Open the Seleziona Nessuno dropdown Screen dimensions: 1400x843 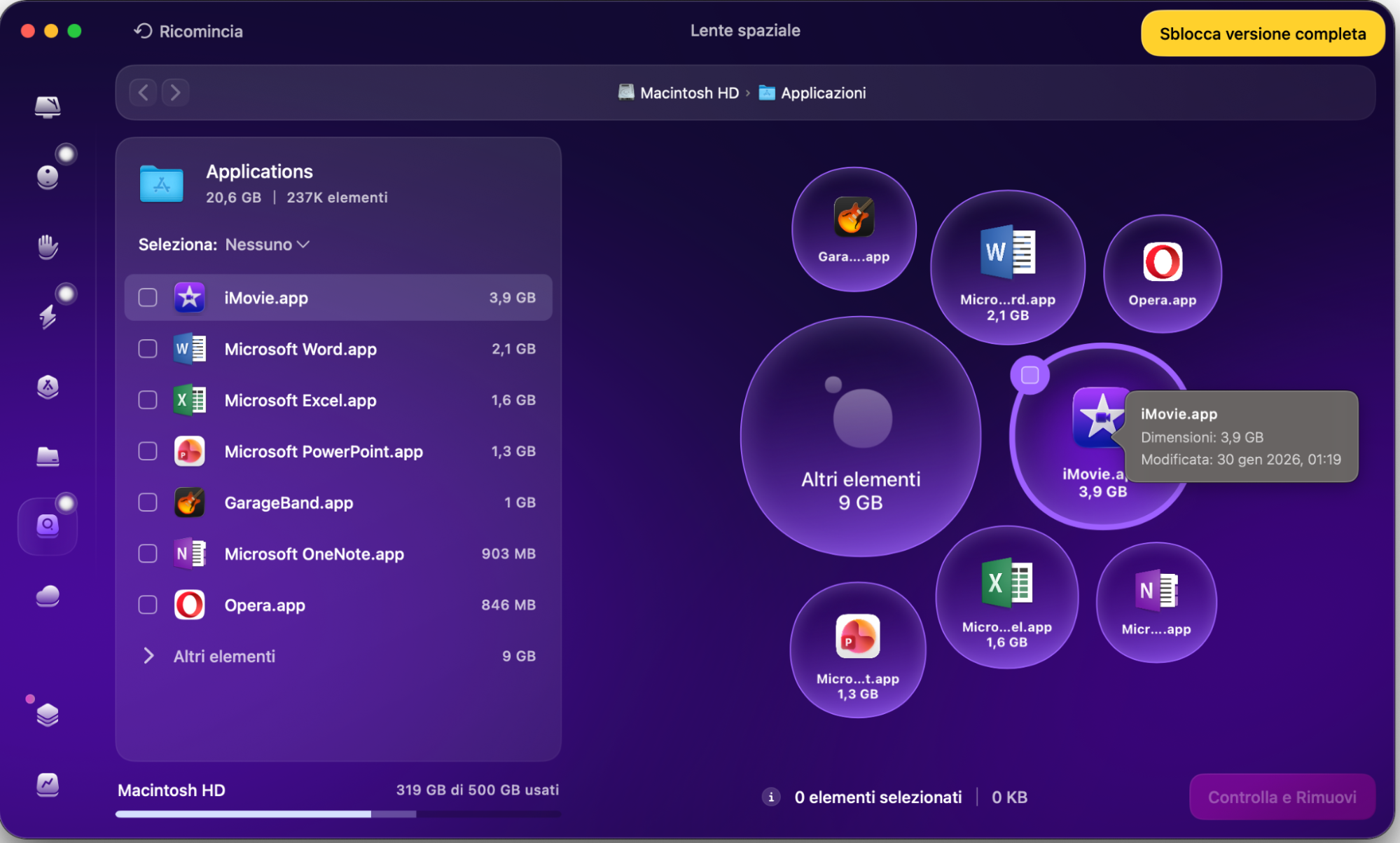point(267,245)
